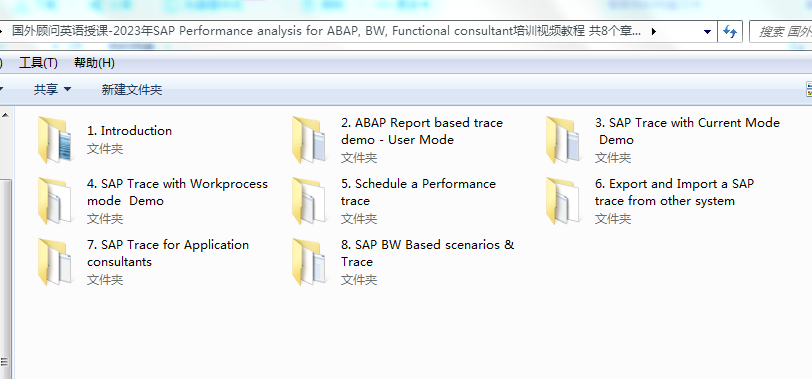Select '6. Export and Import a SAP trace' label
This screenshot has height=379, width=812.
[x=674, y=193]
